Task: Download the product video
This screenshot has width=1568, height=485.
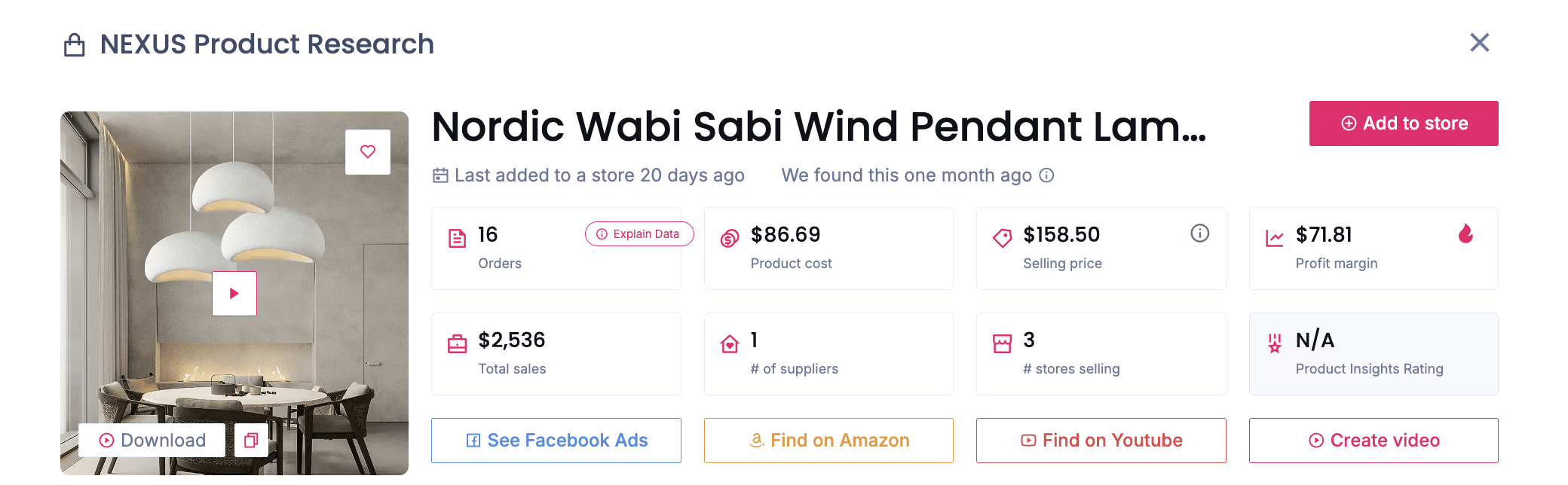Action: click(152, 440)
